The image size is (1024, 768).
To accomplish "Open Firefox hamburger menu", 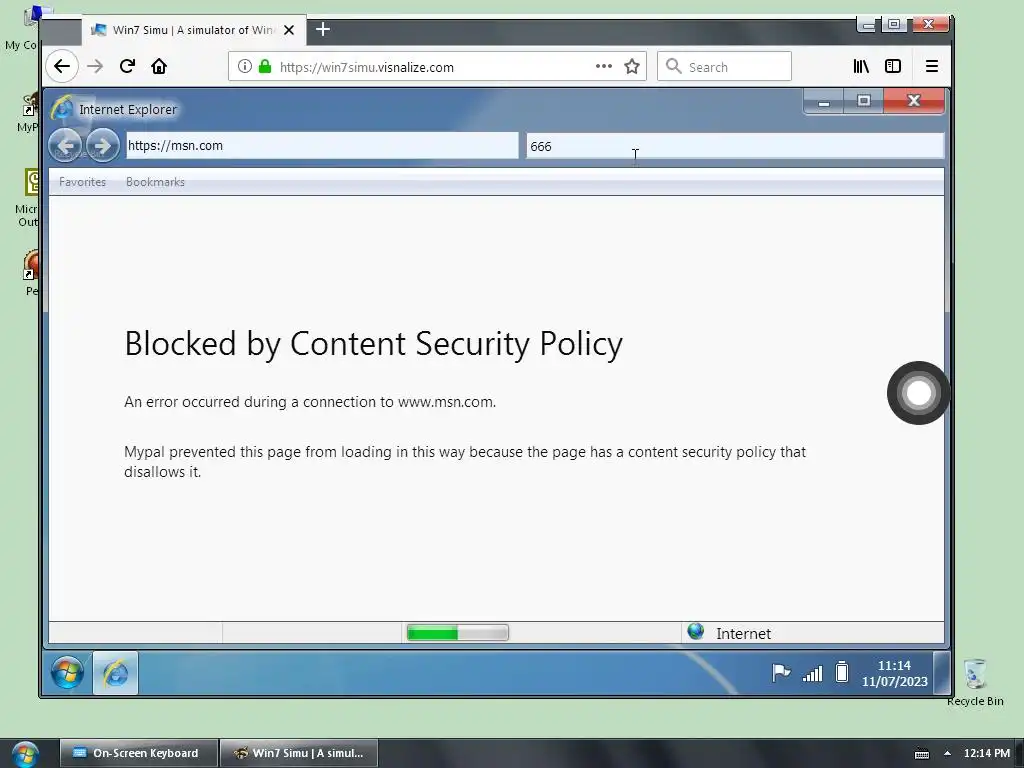I will point(932,66).
